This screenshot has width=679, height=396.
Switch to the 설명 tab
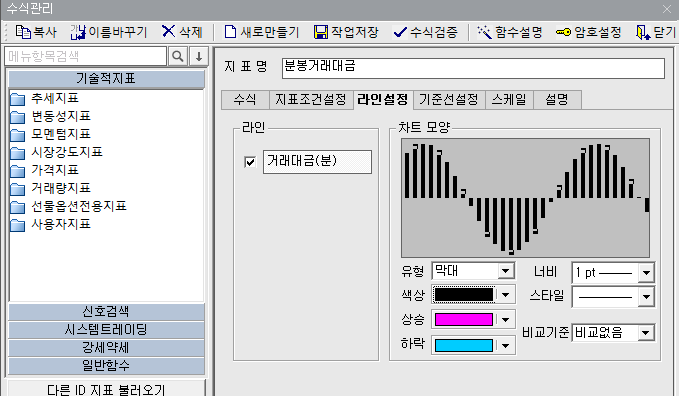(557, 100)
